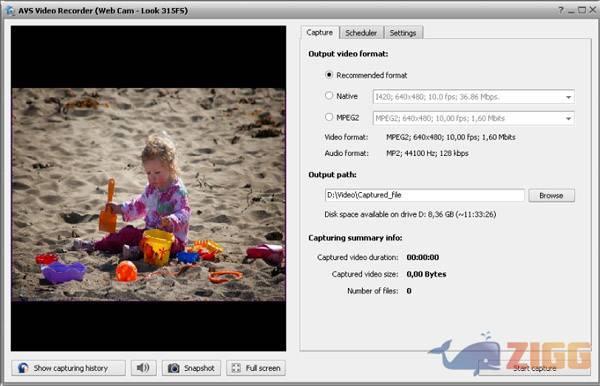Expand the MPEG2 format dropdown

point(568,119)
